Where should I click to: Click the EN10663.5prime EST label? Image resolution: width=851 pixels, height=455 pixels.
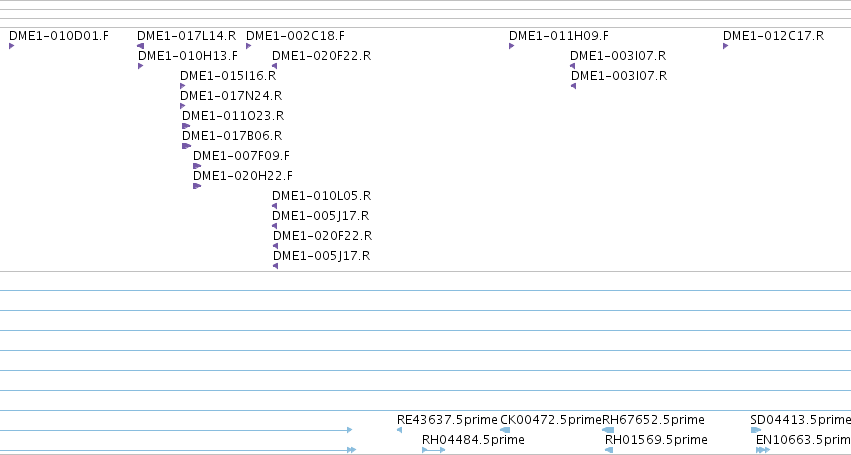[x=803, y=440]
